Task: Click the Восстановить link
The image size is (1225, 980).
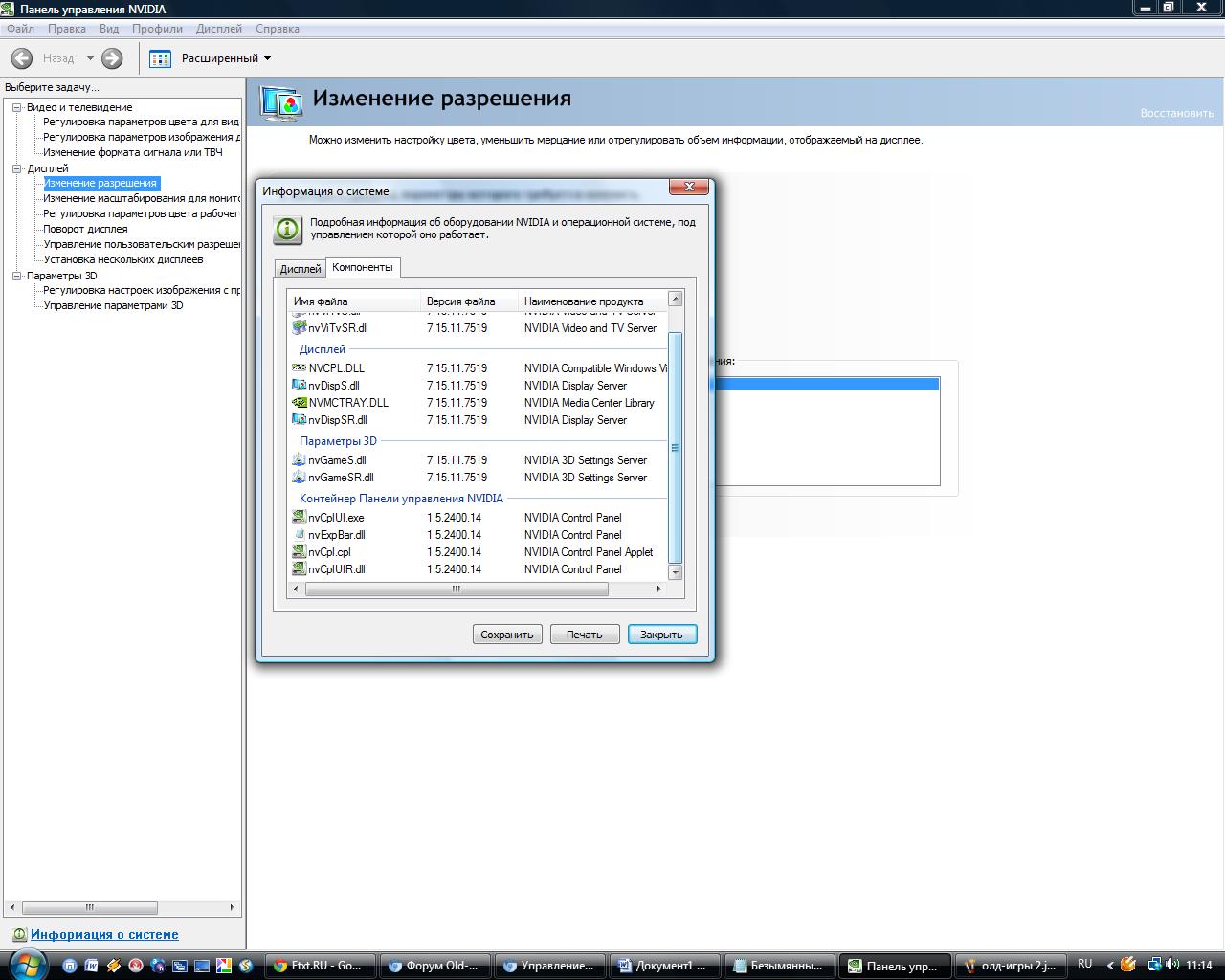Action: click(x=1176, y=113)
